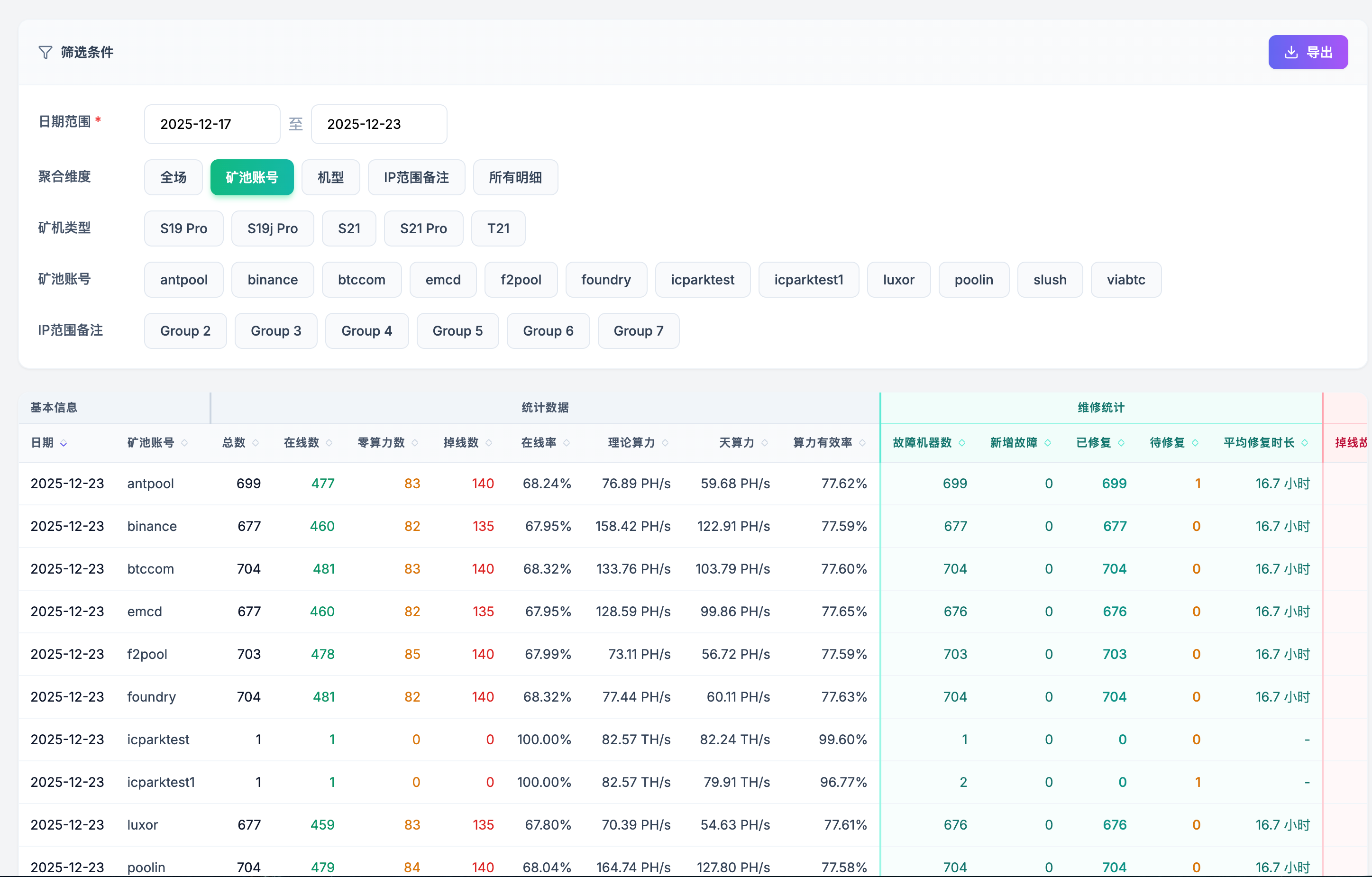Toggle the Group 4 IP range filter

366,331
